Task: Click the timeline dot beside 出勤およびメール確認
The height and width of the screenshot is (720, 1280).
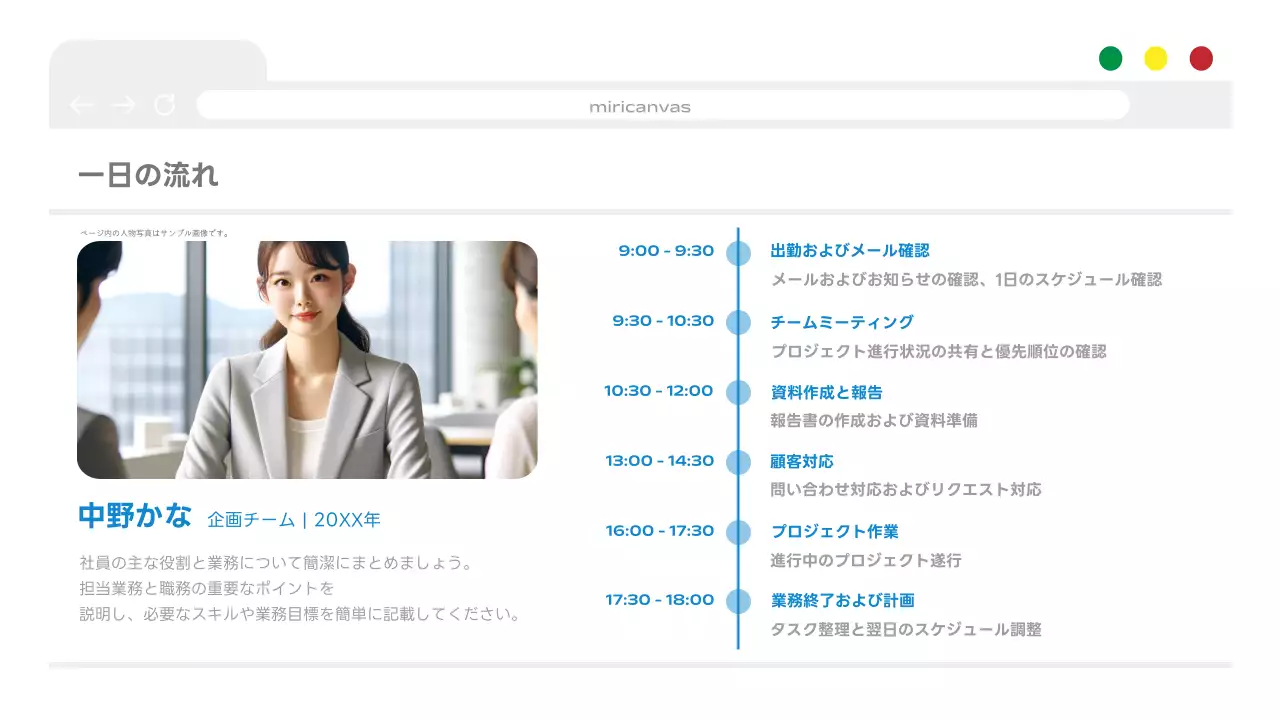Action: 738,253
